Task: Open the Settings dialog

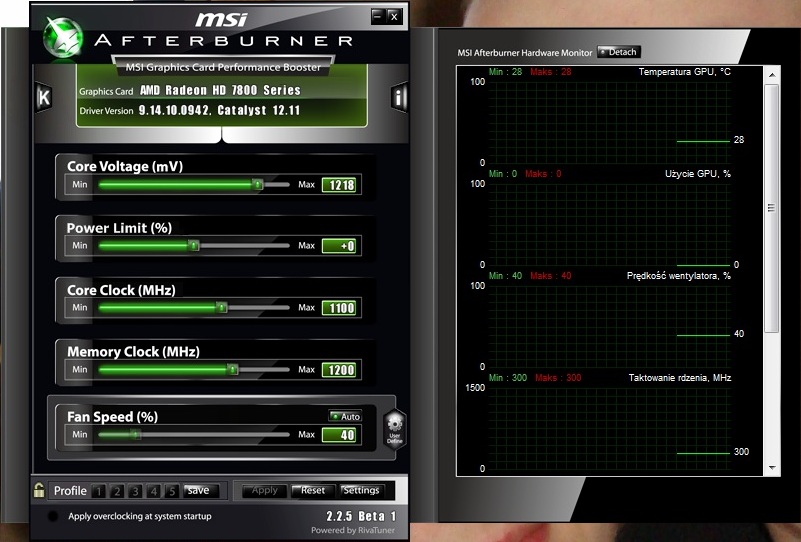Action: point(360,491)
